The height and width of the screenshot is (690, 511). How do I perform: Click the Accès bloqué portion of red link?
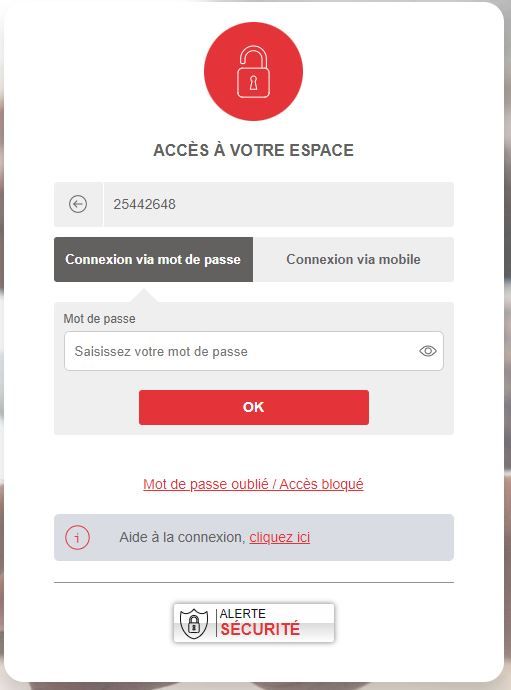321,484
